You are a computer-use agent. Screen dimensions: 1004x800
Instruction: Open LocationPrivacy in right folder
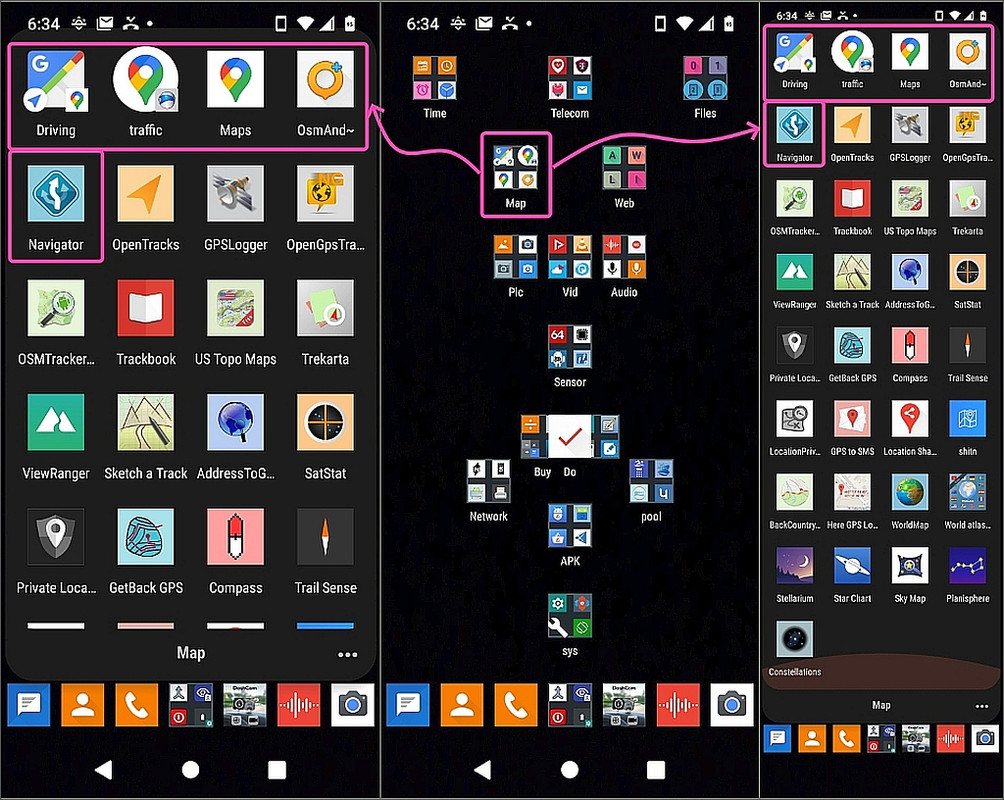click(795, 418)
